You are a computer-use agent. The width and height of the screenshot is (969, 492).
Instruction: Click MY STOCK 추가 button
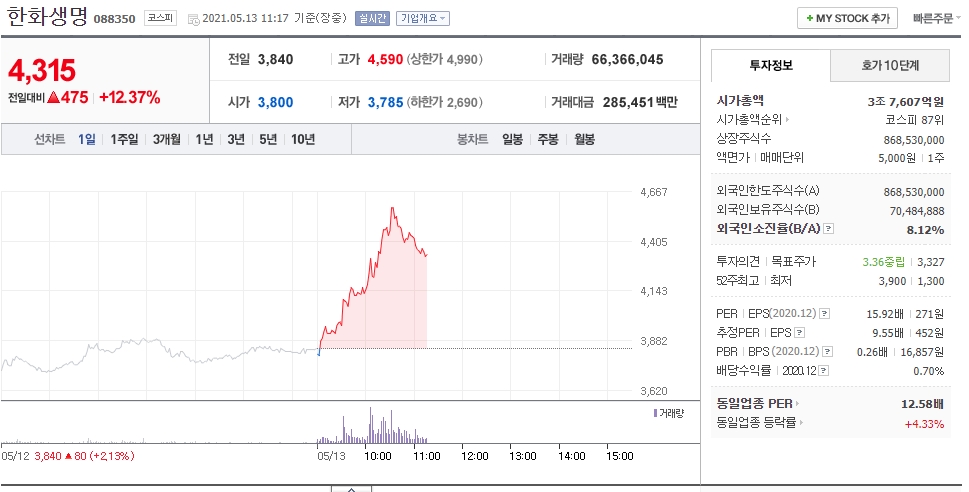[x=847, y=19]
